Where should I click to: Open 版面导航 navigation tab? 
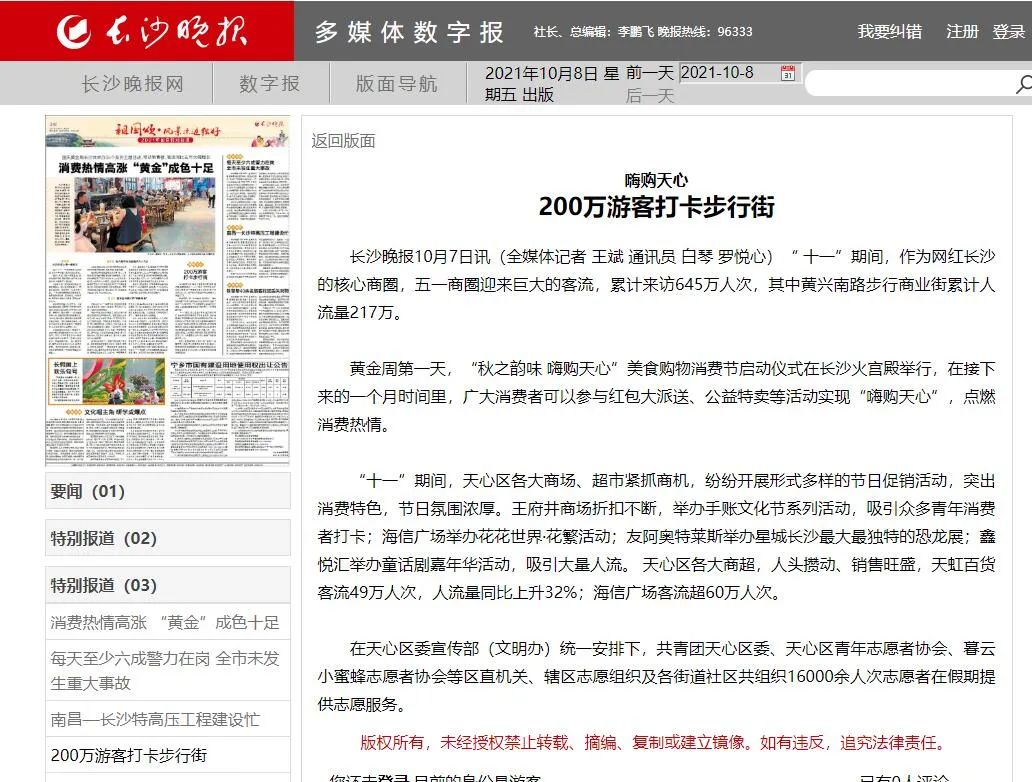(396, 84)
